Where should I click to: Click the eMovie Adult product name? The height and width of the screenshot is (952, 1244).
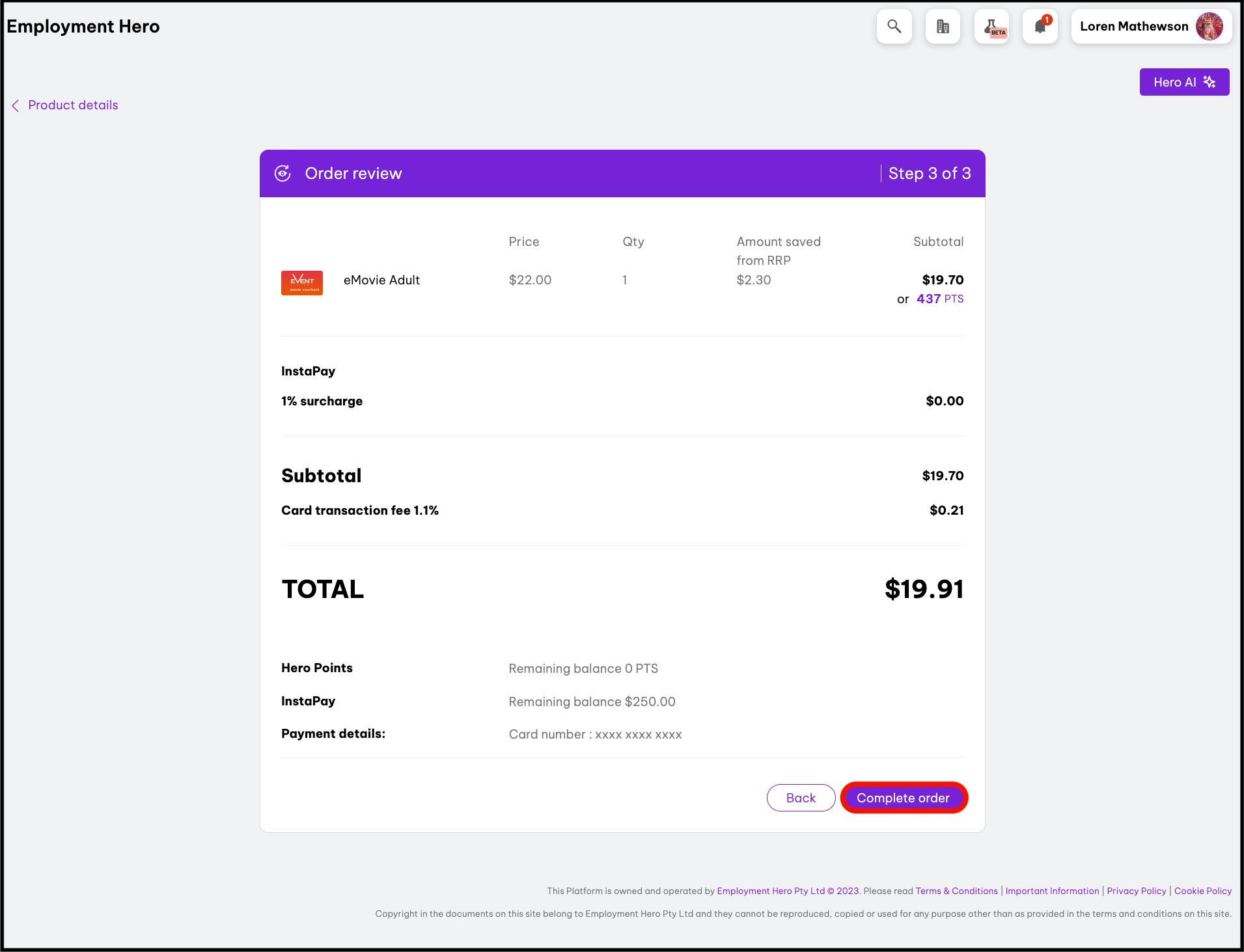381,280
